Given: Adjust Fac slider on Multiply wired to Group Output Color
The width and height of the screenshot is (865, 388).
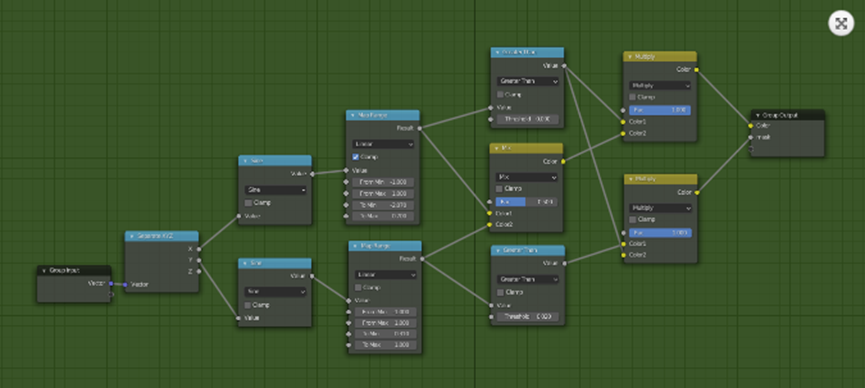Looking at the screenshot, I should pos(660,110).
